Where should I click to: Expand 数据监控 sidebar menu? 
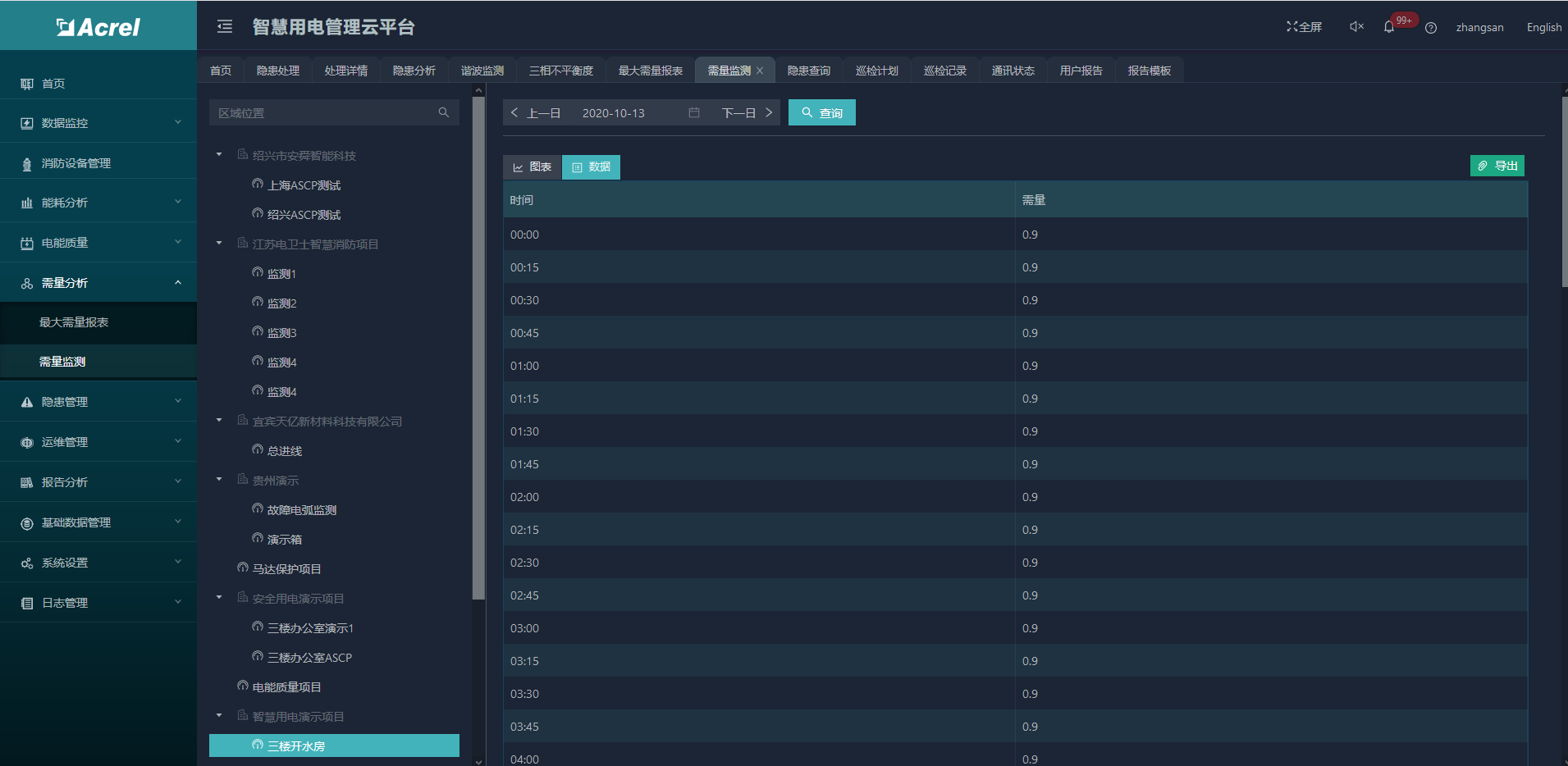click(98, 123)
